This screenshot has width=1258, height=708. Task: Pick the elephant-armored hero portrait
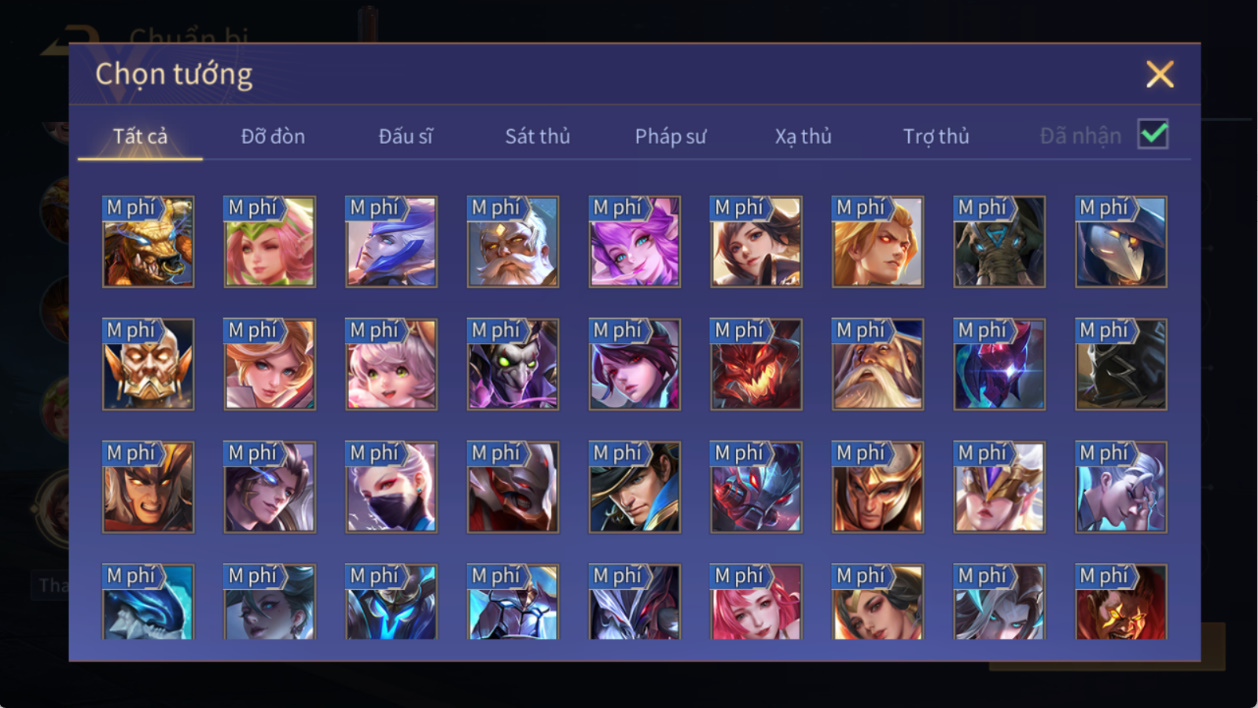coord(999,242)
